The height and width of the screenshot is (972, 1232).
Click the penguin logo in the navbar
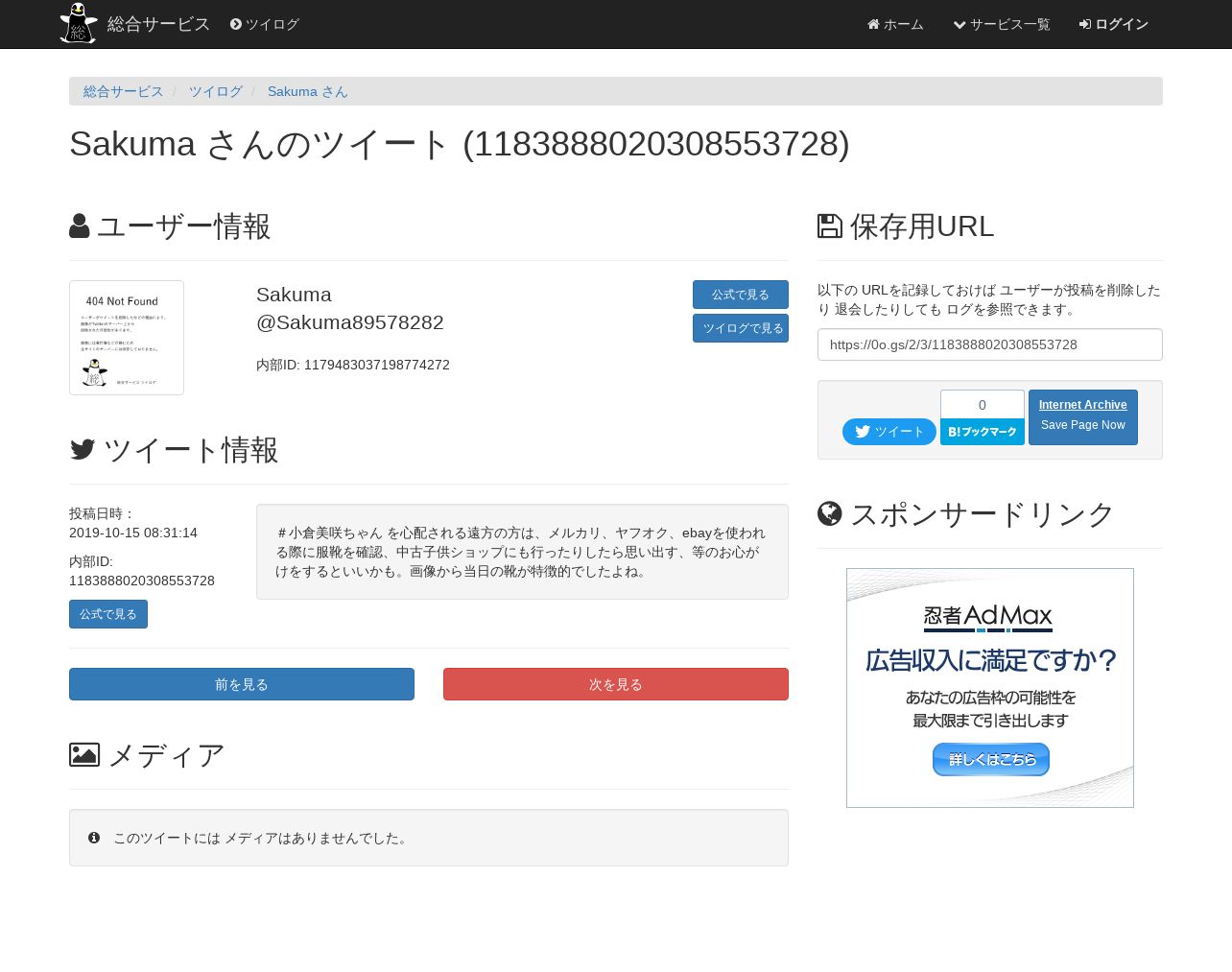79,23
